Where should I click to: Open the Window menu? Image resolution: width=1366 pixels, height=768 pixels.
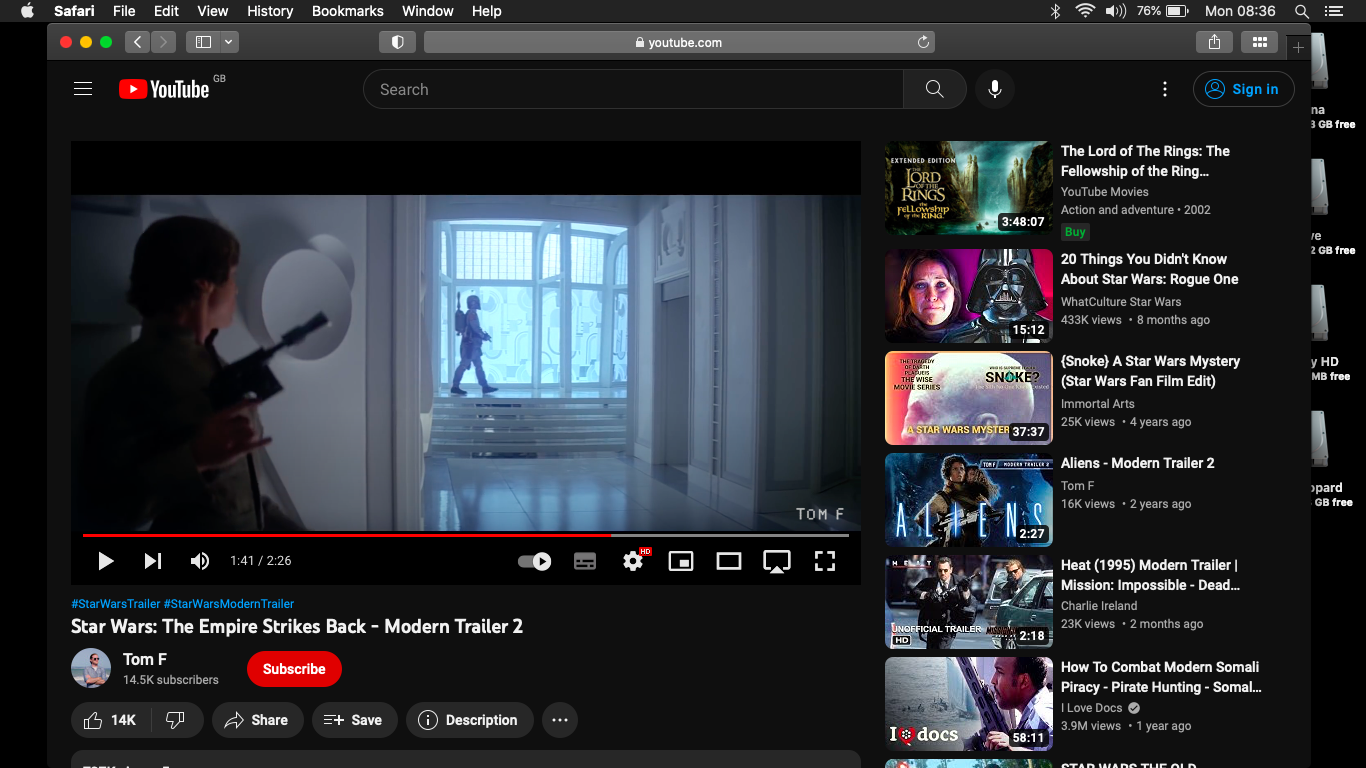coord(428,11)
